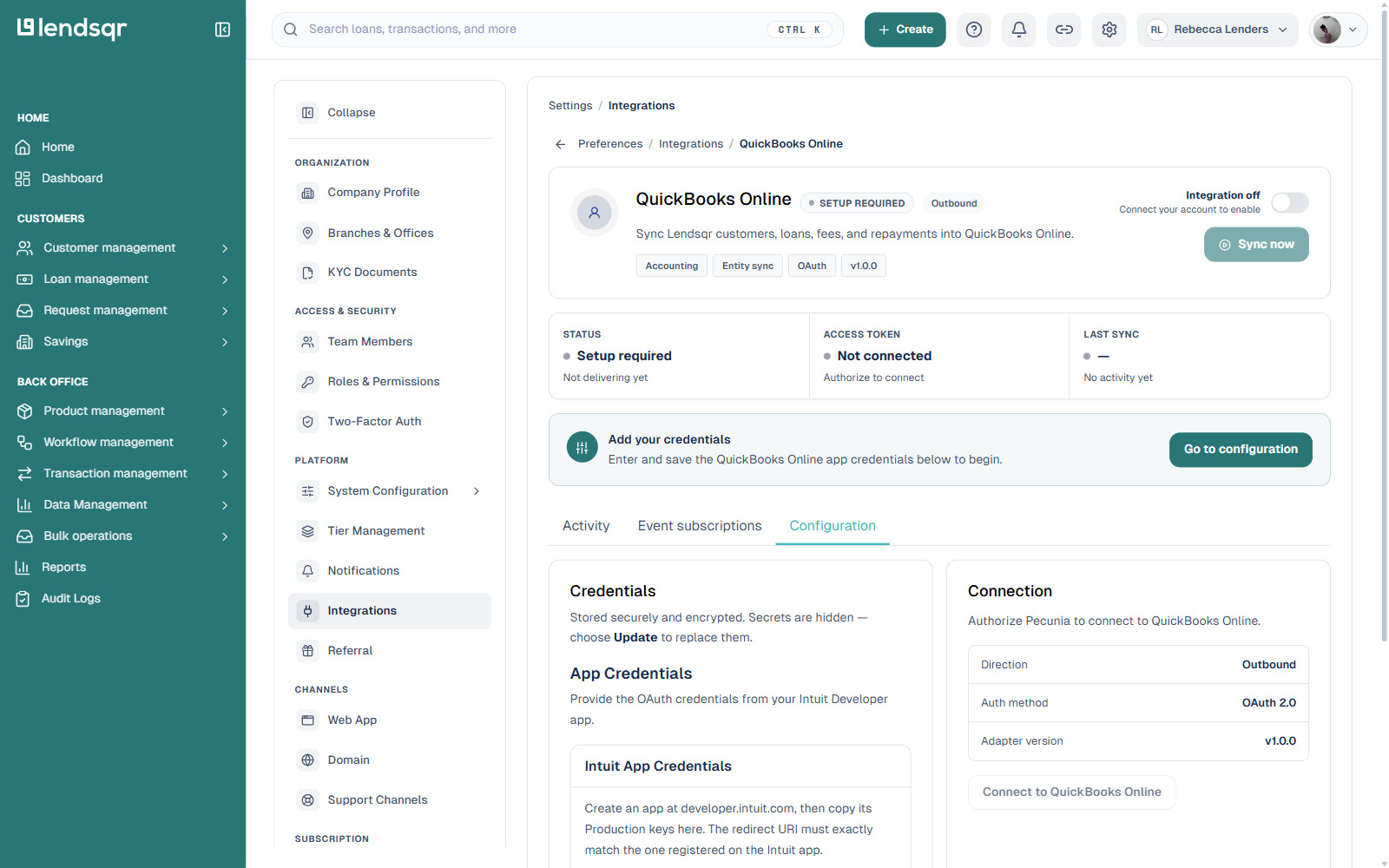Expand Request management submenu
The width and height of the screenshot is (1389, 868).
coord(225,311)
